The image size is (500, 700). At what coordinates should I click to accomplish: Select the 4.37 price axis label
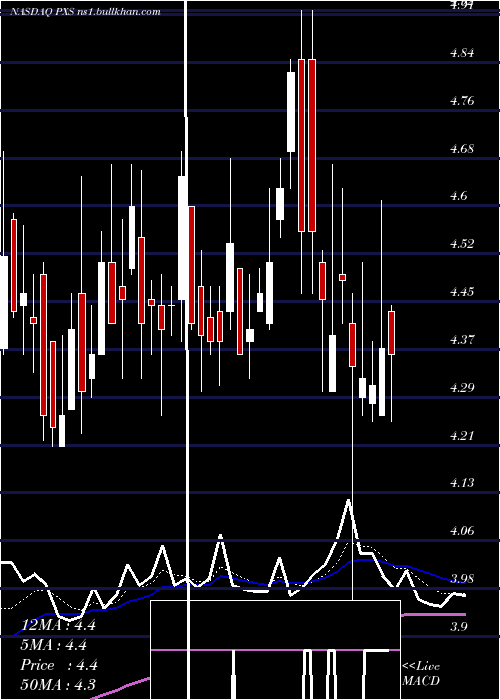click(462, 340)
